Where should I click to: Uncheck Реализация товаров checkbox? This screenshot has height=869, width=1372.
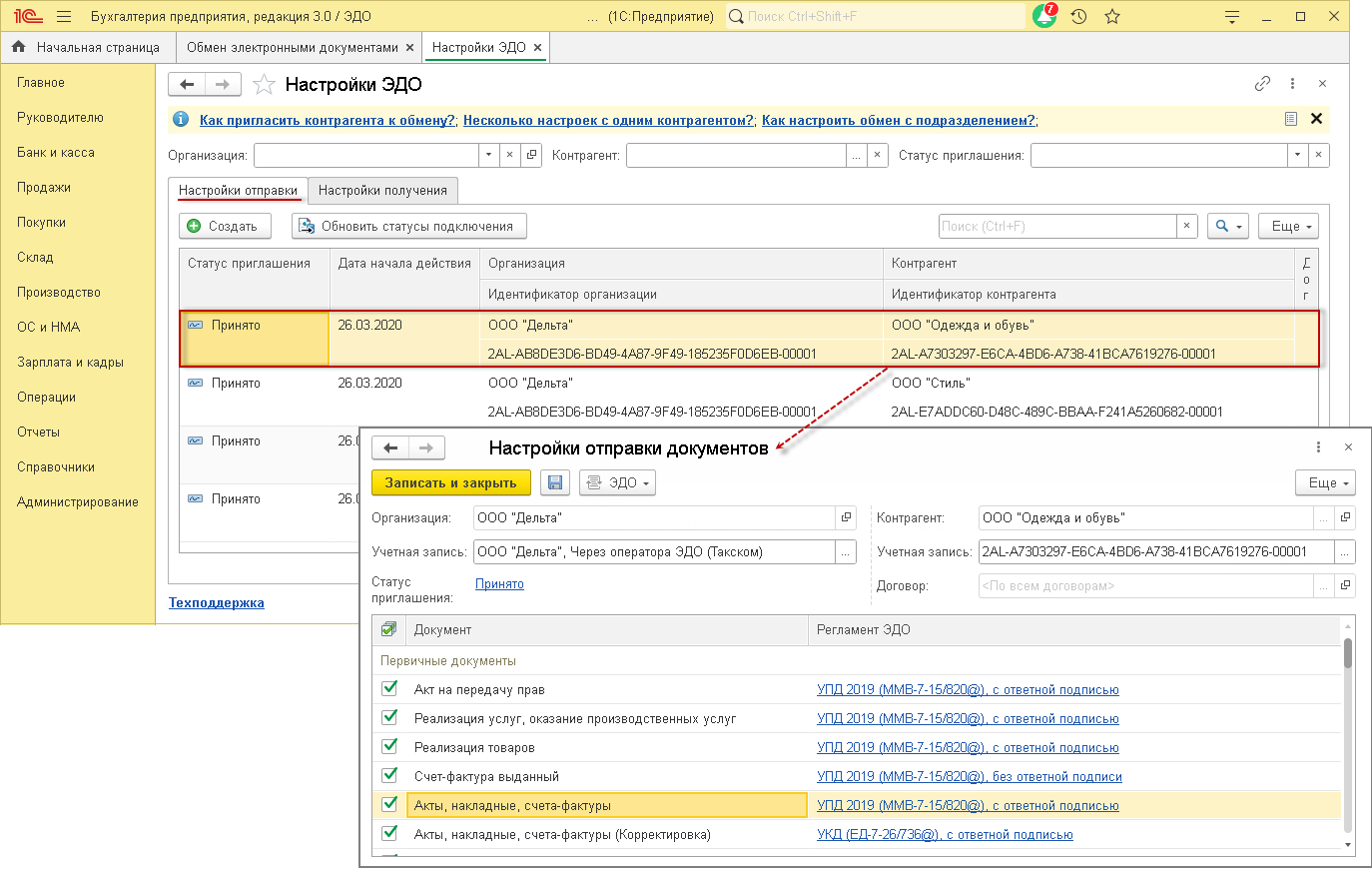(x=390, y=746)
